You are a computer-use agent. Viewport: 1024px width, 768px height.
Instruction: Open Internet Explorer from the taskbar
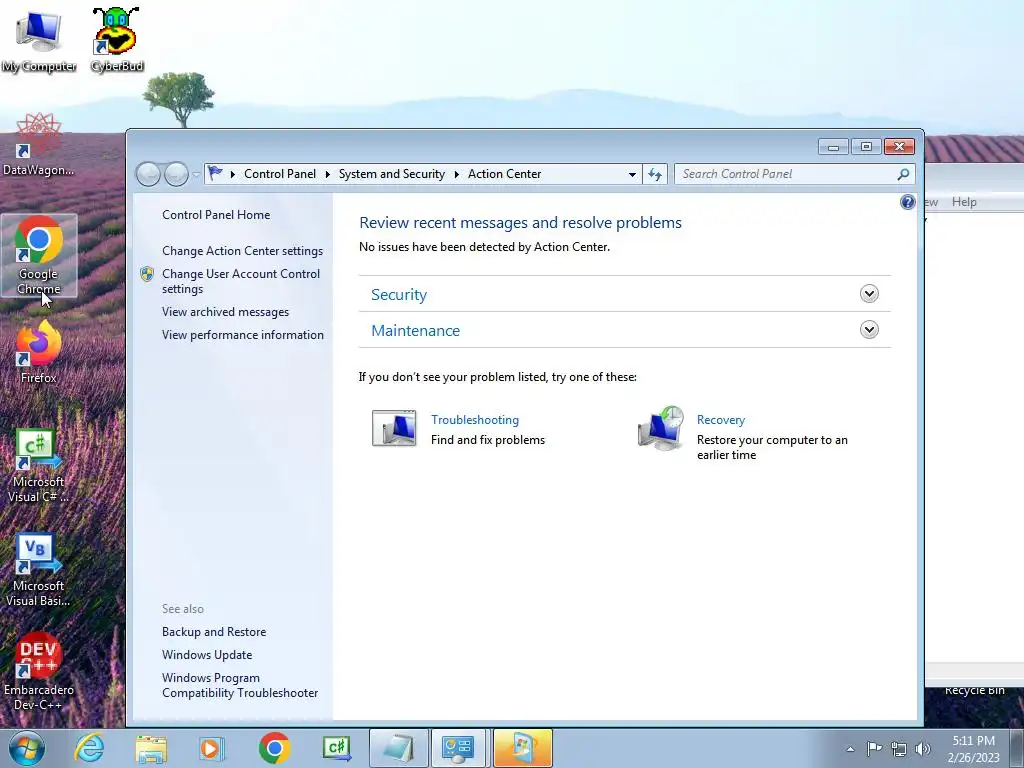pos(89,748)
